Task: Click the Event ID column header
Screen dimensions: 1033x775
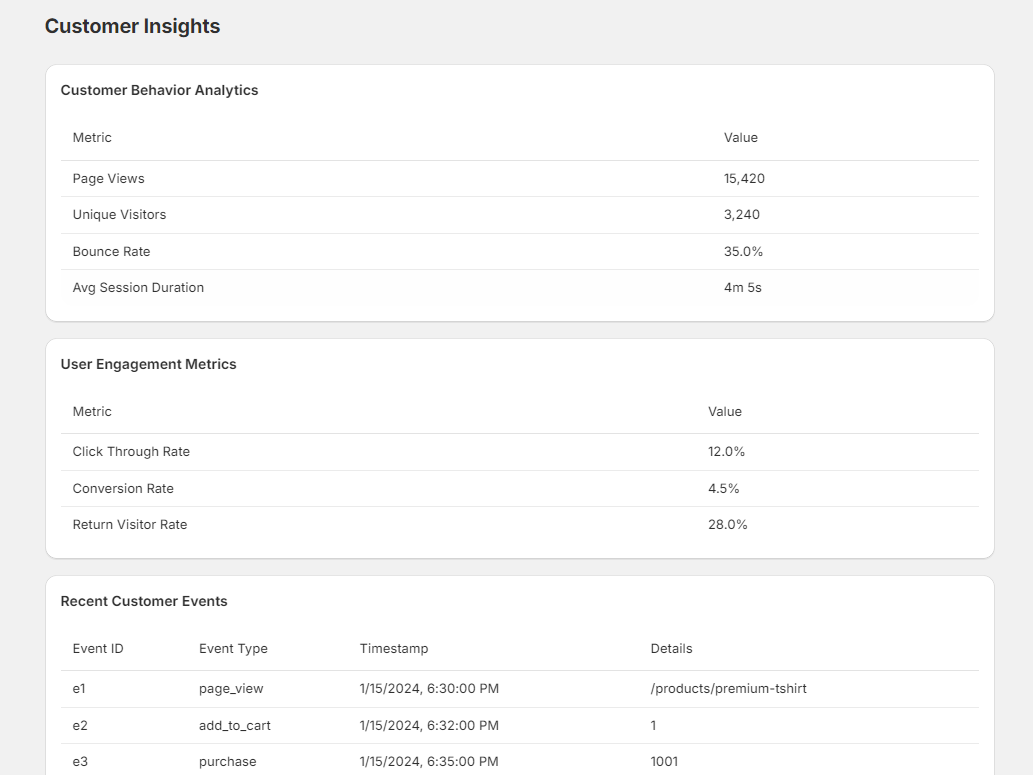Action: click(98, 648)
